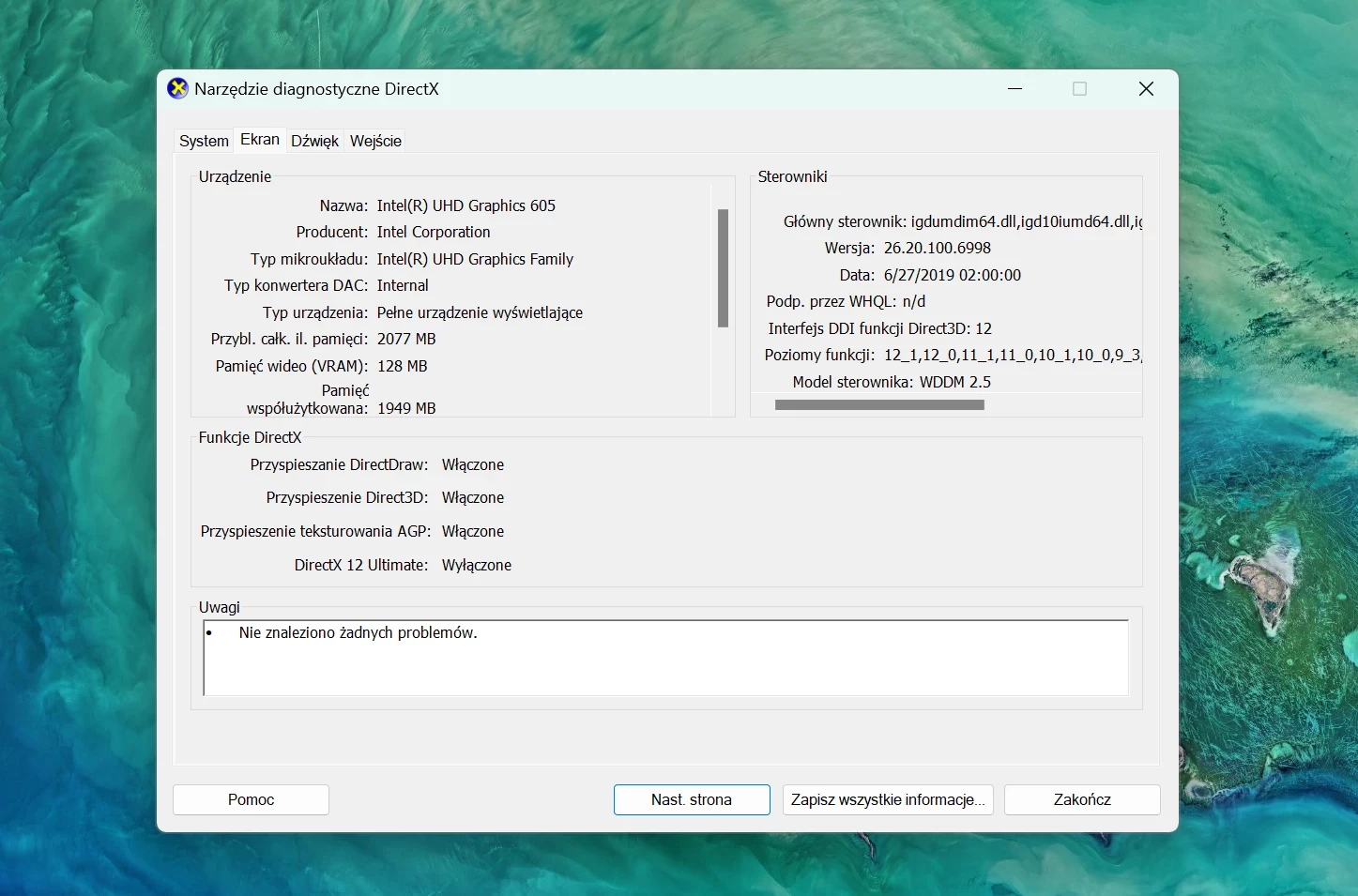
Task: Click device name "Intel(R) UHD Graphics 605"
Action: coord(466,205)
